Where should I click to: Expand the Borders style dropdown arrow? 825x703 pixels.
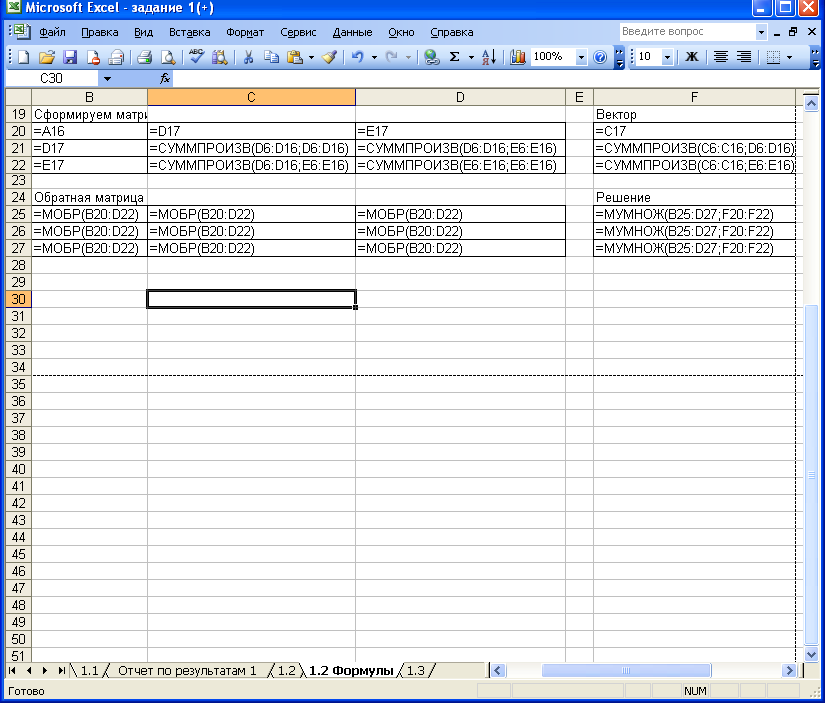(x=789, y=57)
